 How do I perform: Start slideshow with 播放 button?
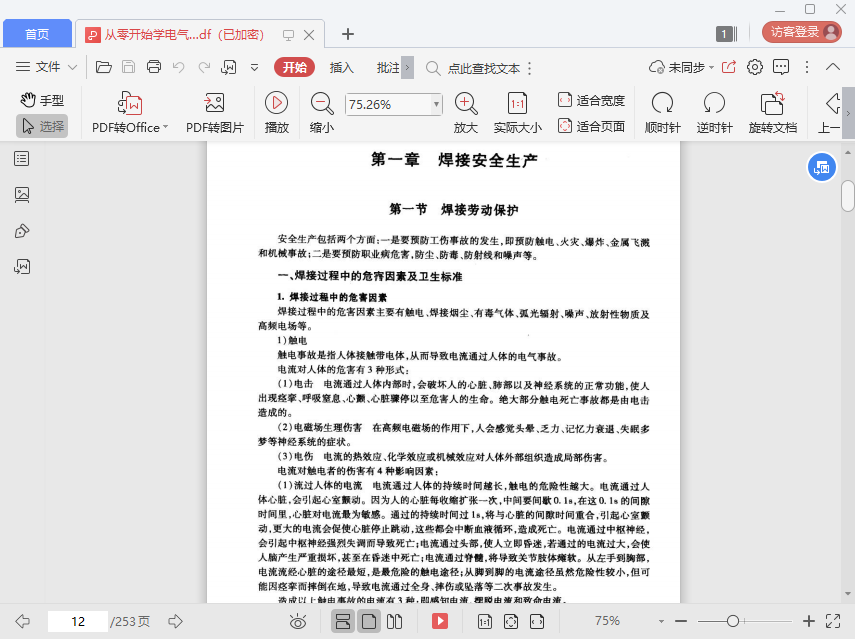coord(276,113)
